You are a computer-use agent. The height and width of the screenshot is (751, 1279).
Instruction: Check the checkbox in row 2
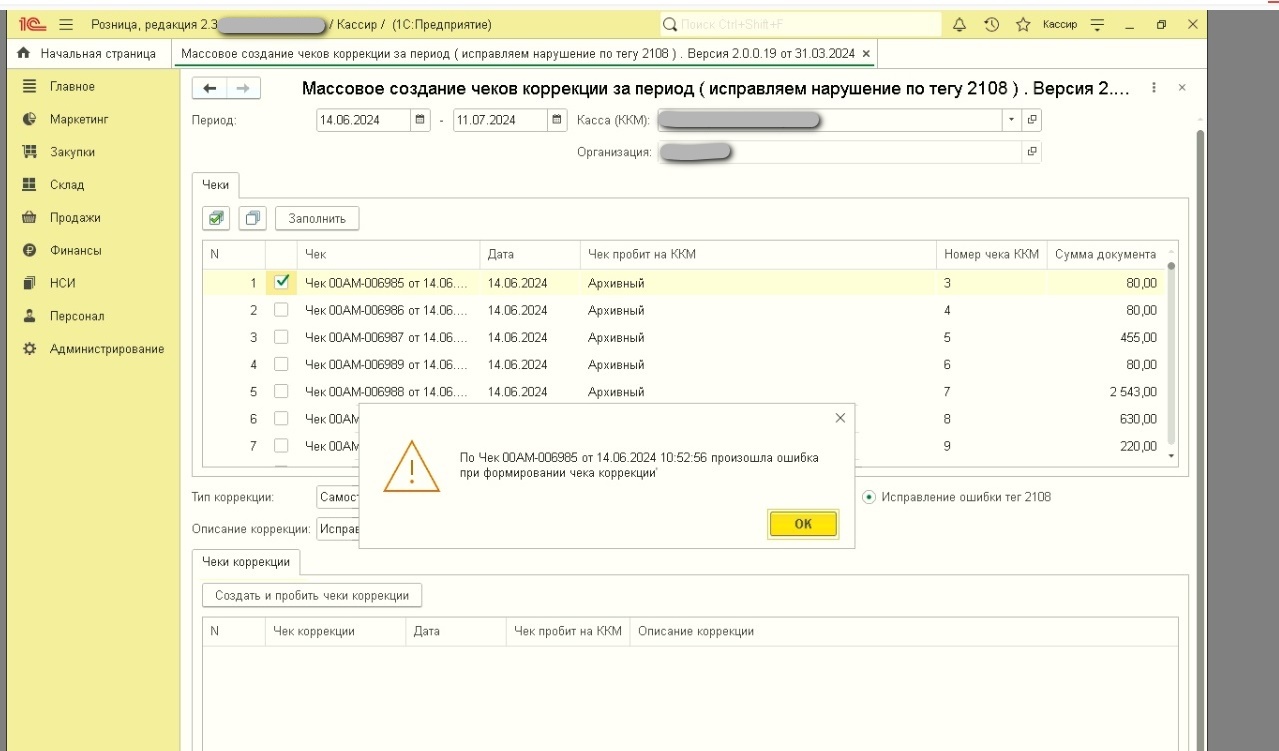coord(281,310)
